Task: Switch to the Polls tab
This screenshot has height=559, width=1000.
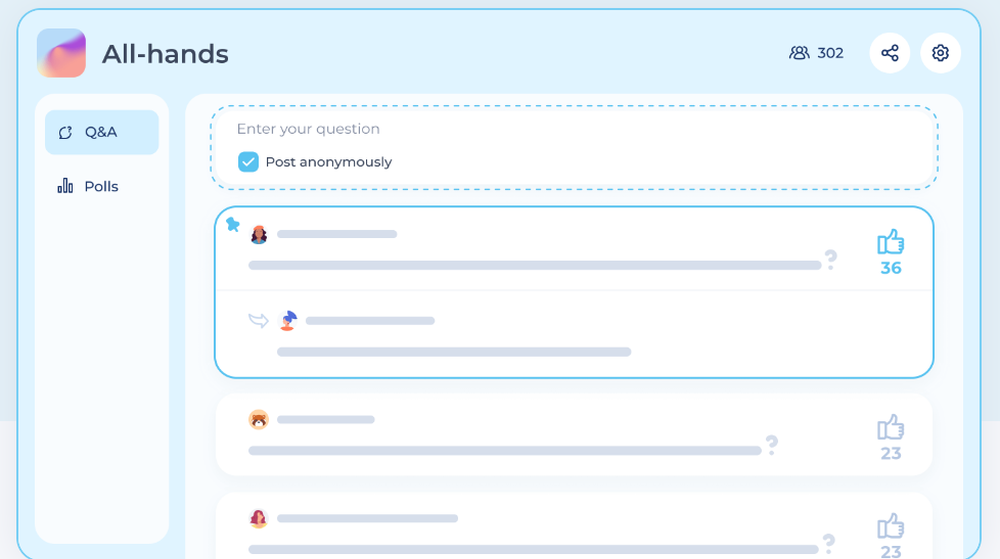Action: tap(102, 186)
